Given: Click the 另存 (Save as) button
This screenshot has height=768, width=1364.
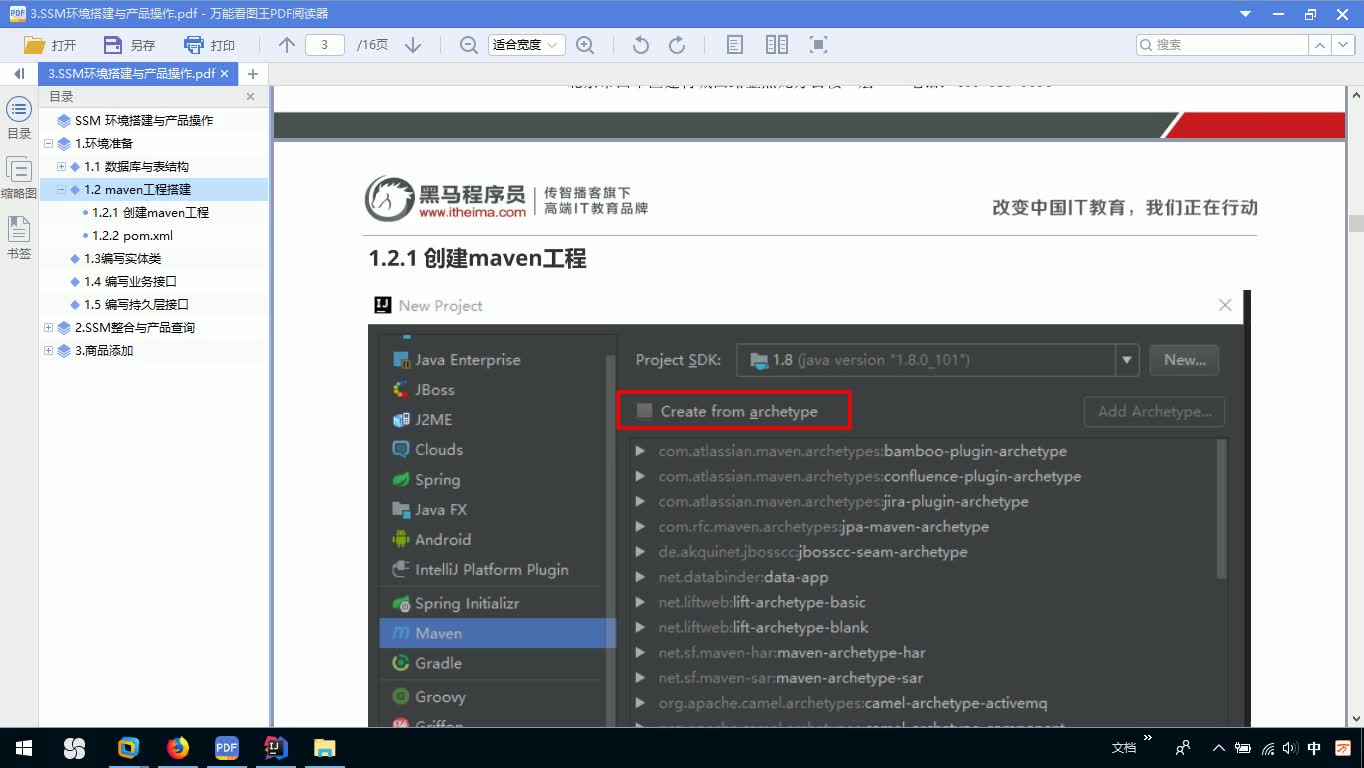Looking at the screenshot, I should pyautogui.click(x=130, y=45).
